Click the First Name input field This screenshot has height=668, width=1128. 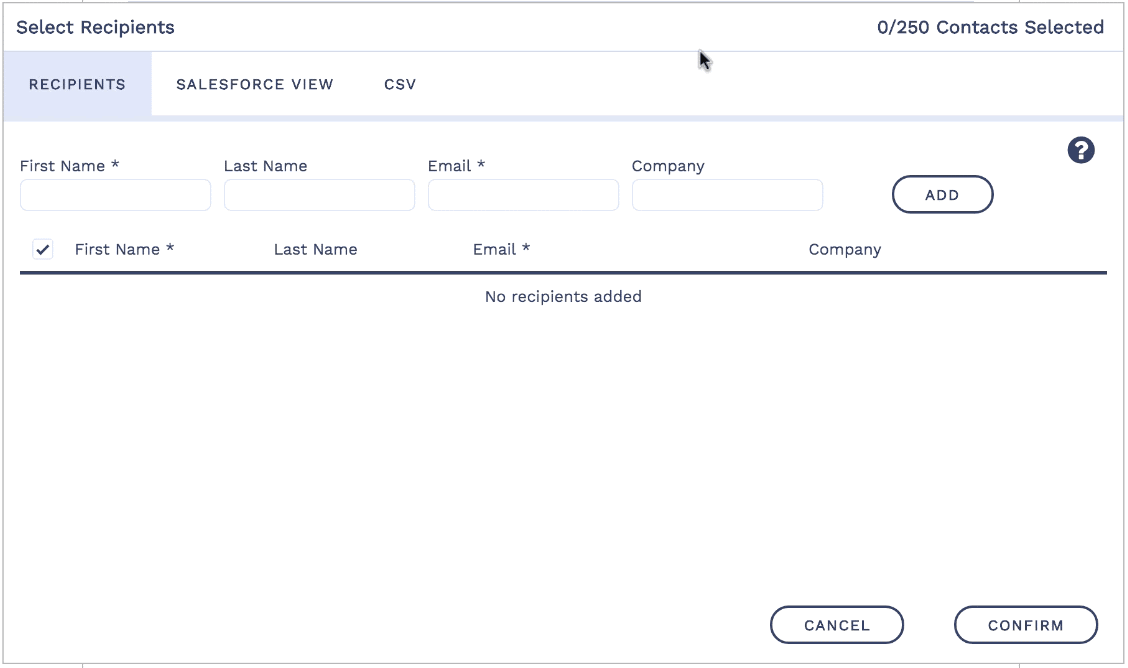tap(115, 195)
